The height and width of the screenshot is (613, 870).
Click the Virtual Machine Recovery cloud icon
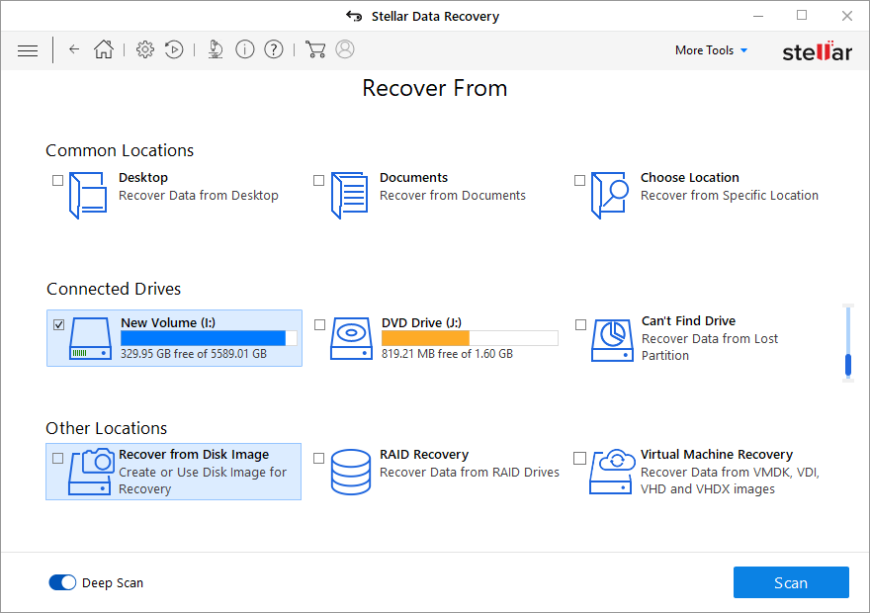[612, 472]
